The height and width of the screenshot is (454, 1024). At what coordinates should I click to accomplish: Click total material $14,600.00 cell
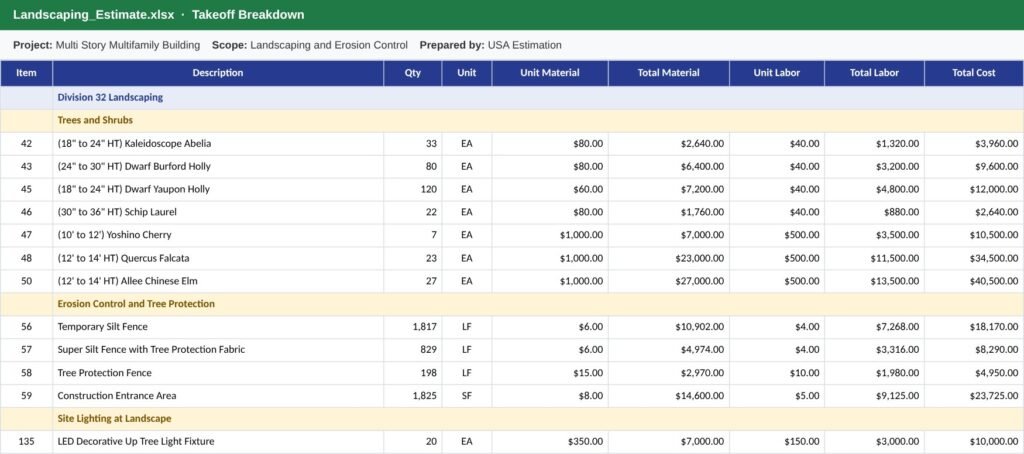(x=669, y=395)
